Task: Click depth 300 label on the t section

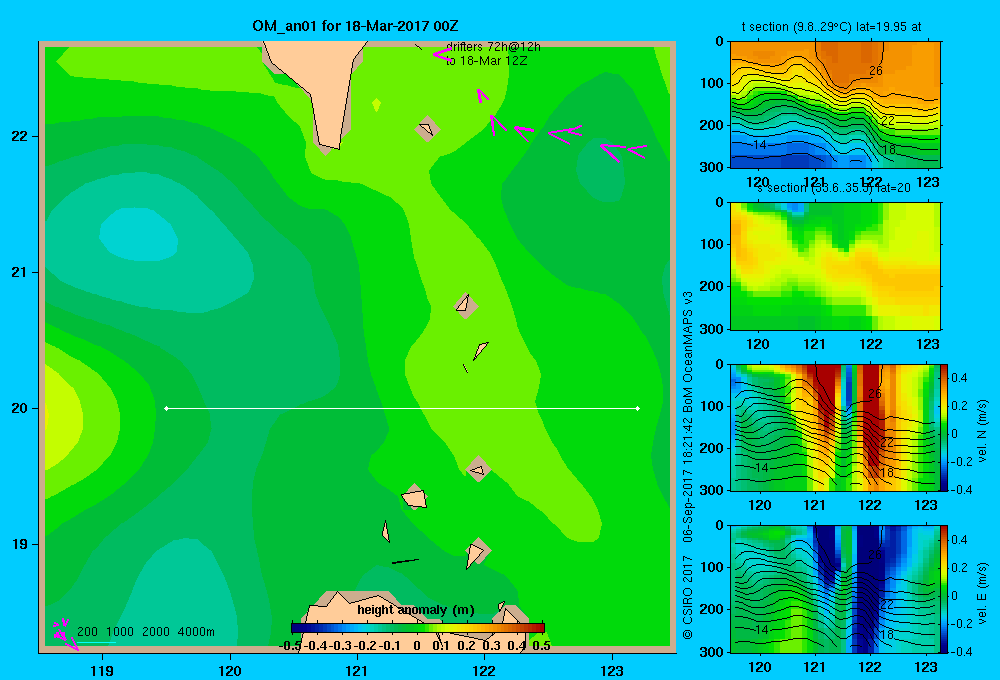Action: click(711, 167)
